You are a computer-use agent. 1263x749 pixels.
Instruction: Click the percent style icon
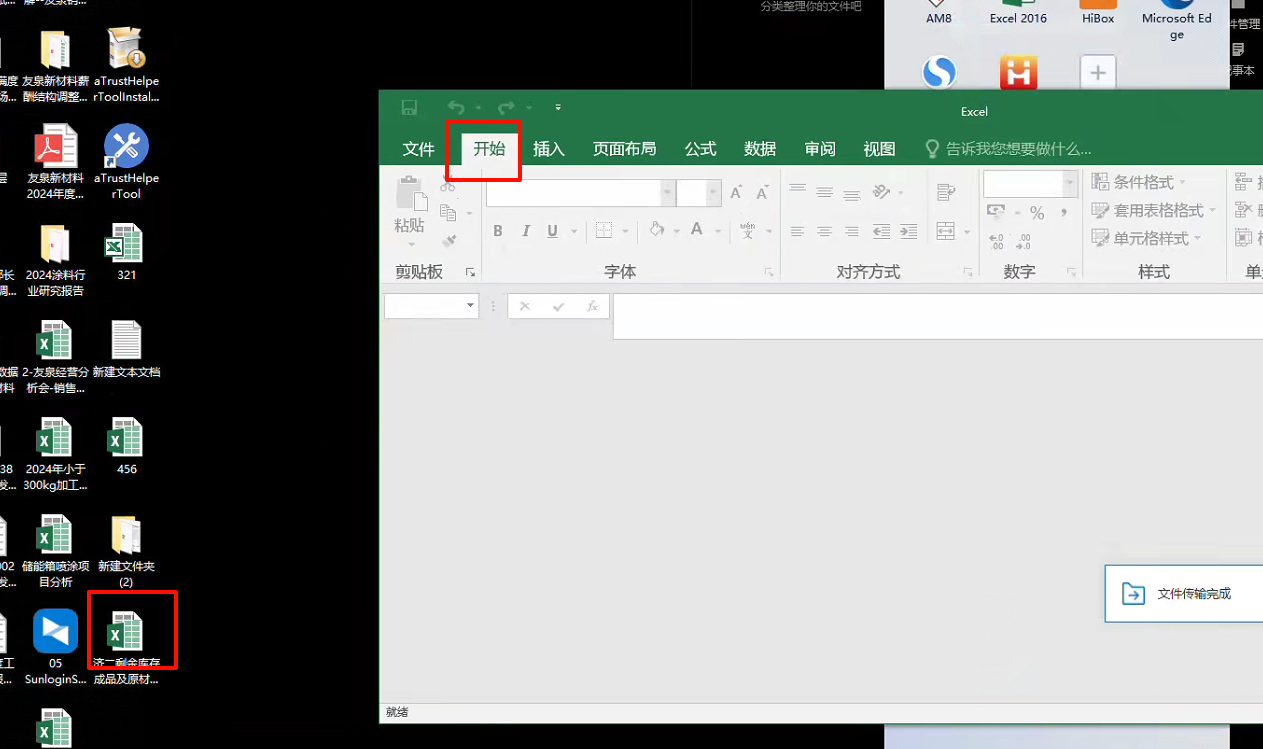point(1037,212)
